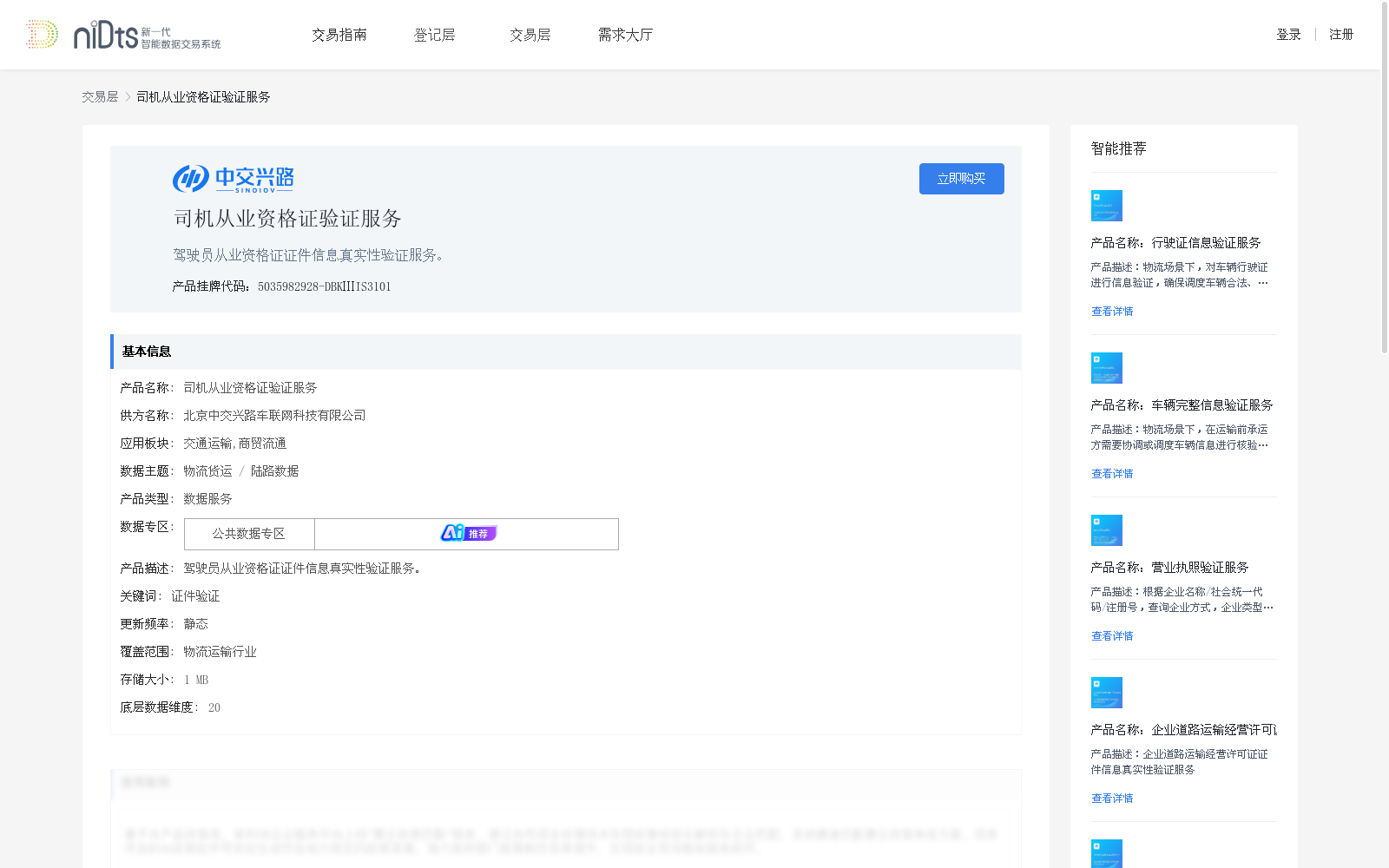
Task: Click product name 车辆完整信息验证服务
Action: (1212, 405)
